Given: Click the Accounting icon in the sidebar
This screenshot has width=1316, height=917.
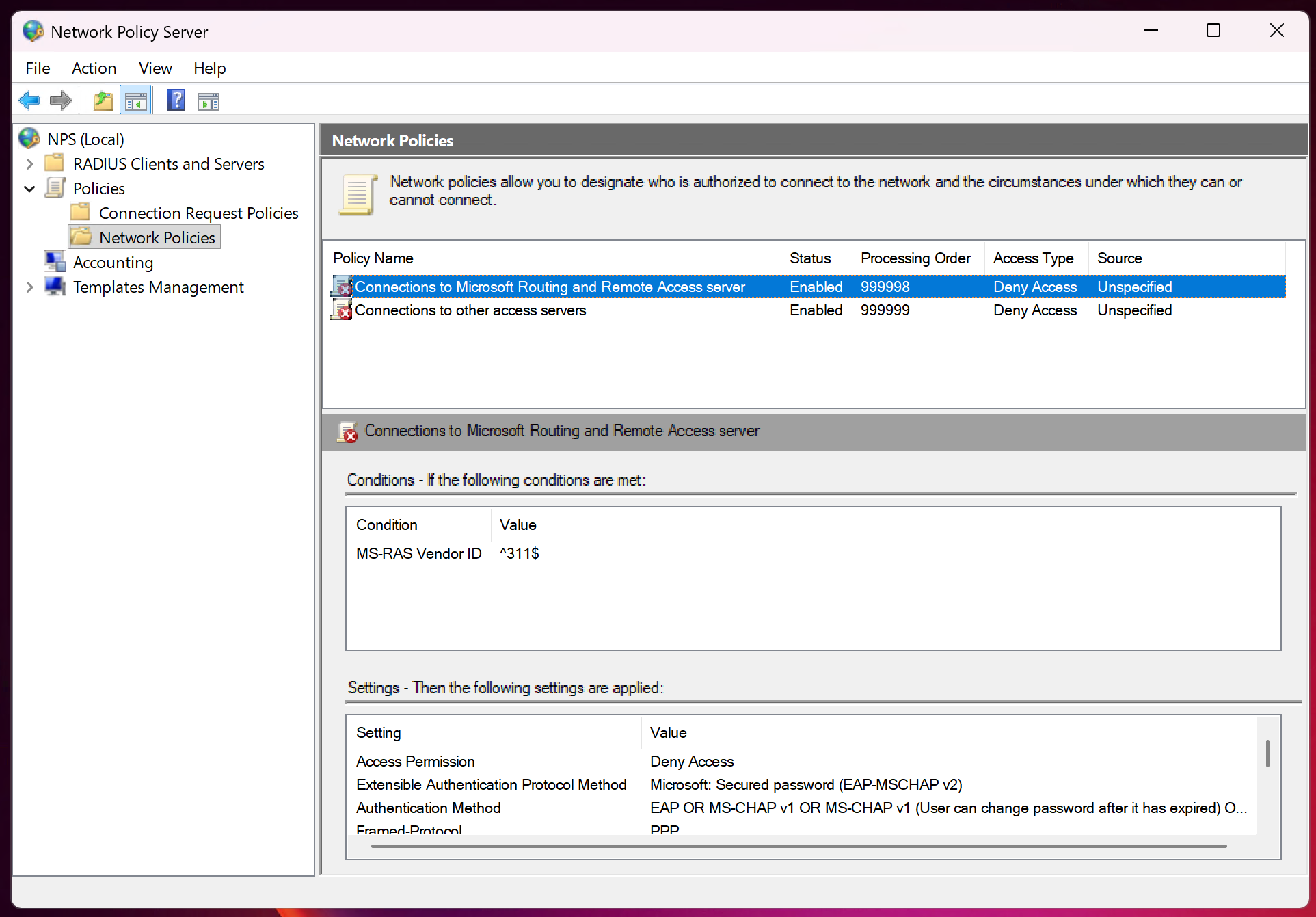Looking at the screenshot, I should coord(55,261).
